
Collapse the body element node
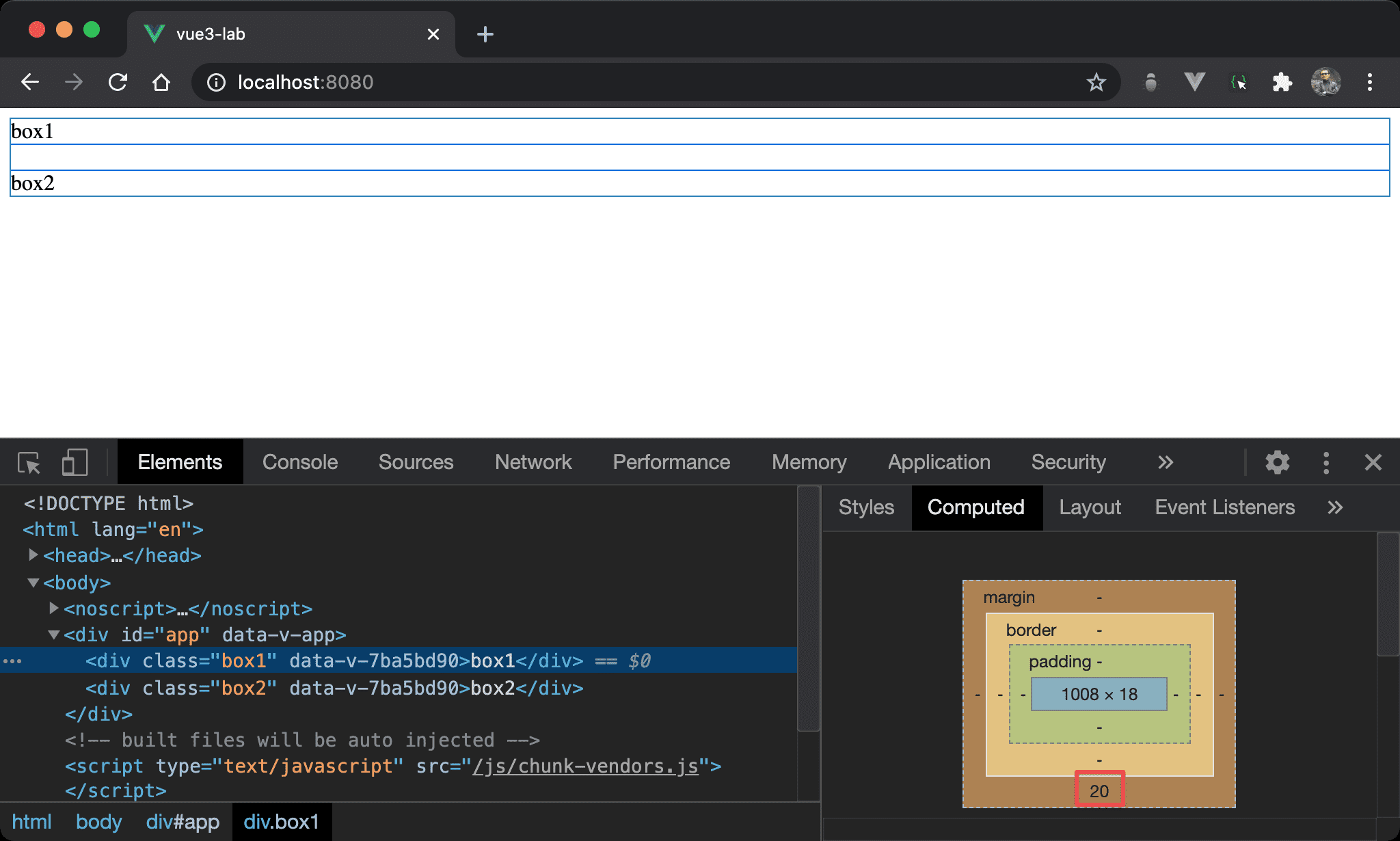coord(33,583)
